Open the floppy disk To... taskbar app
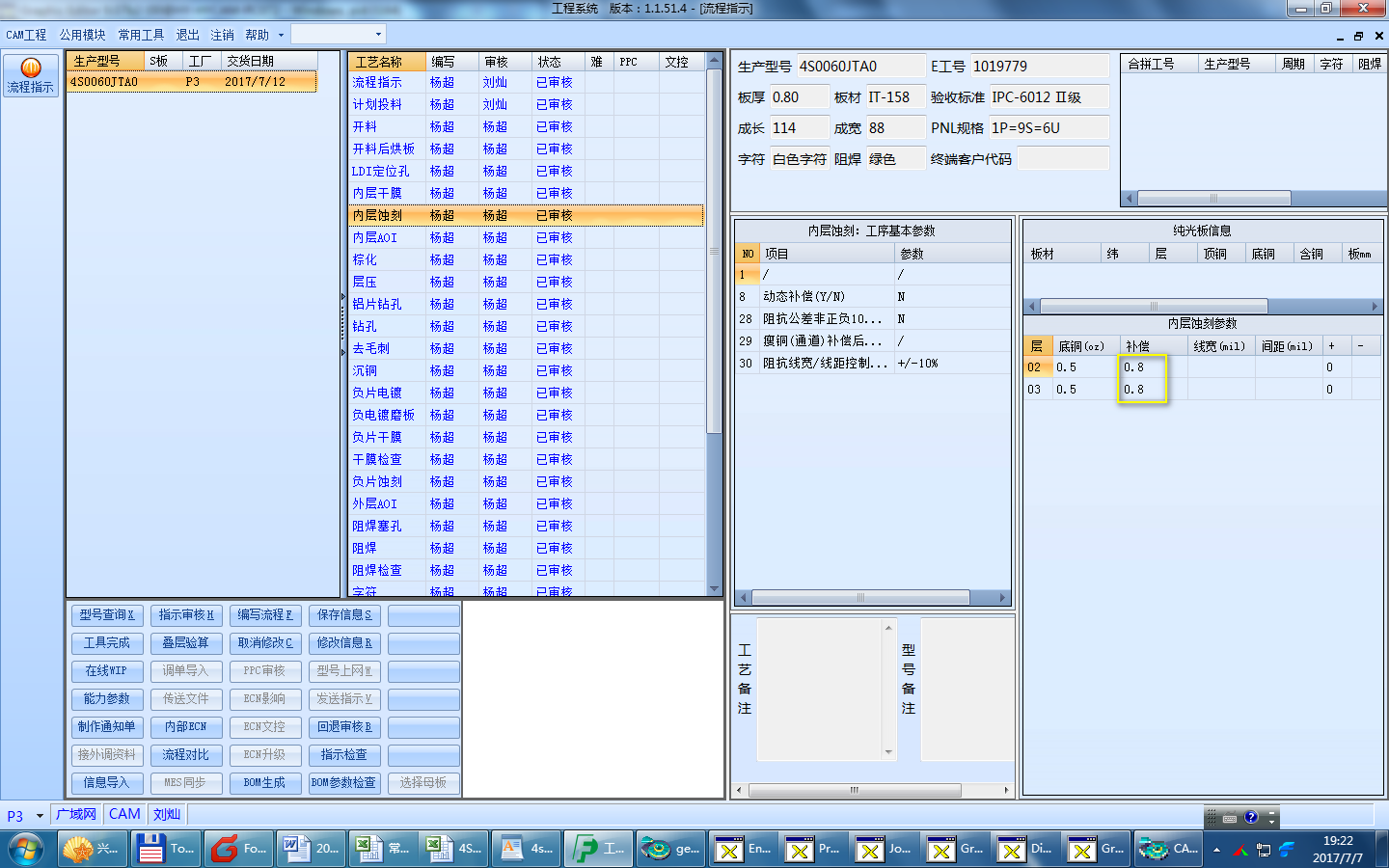Screen dimensions: 1389x868 165,849
